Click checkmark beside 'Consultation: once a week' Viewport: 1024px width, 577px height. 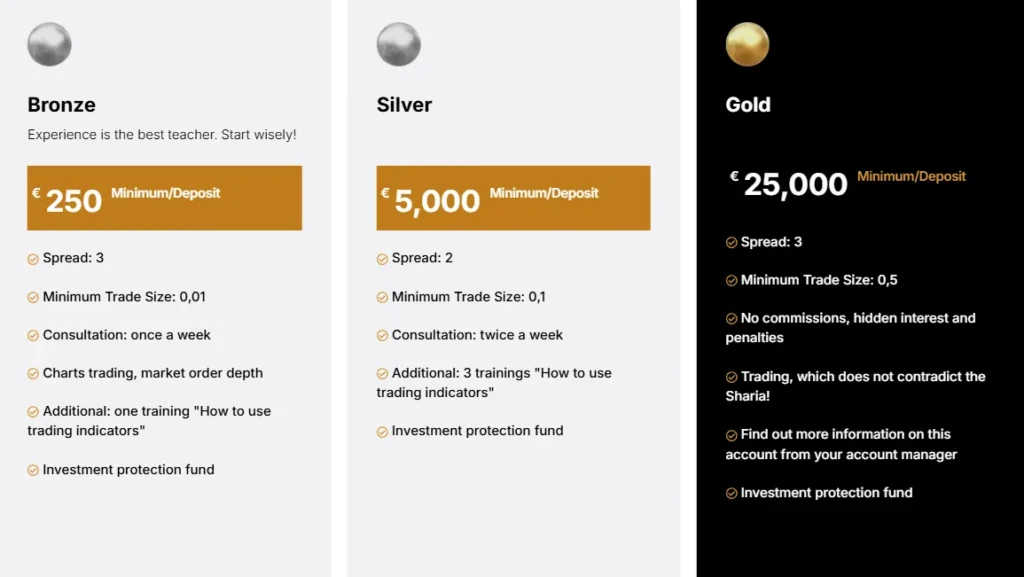coord(33,336)
